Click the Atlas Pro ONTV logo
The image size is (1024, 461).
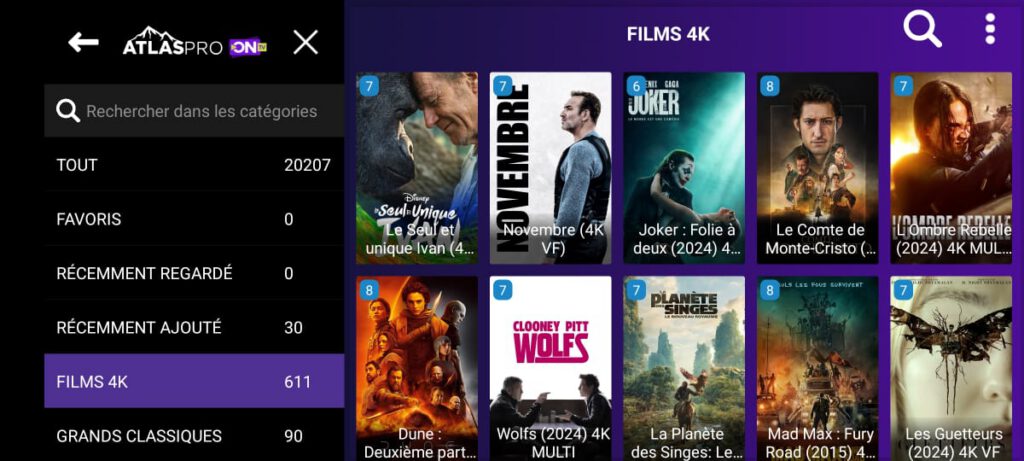click(x=195, y=43)
